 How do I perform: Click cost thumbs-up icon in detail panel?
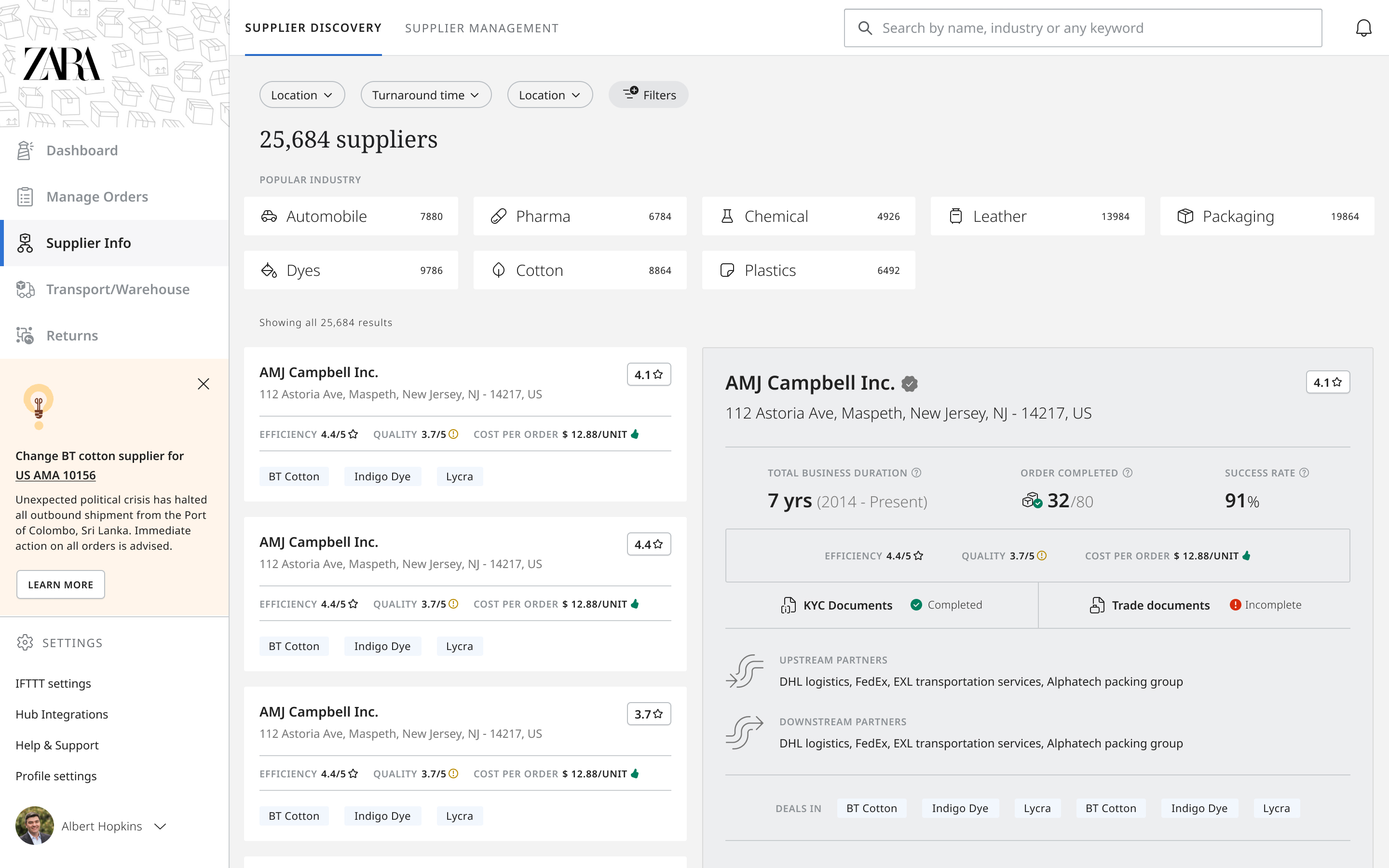pyautogui.click(x=1246, y=555)
